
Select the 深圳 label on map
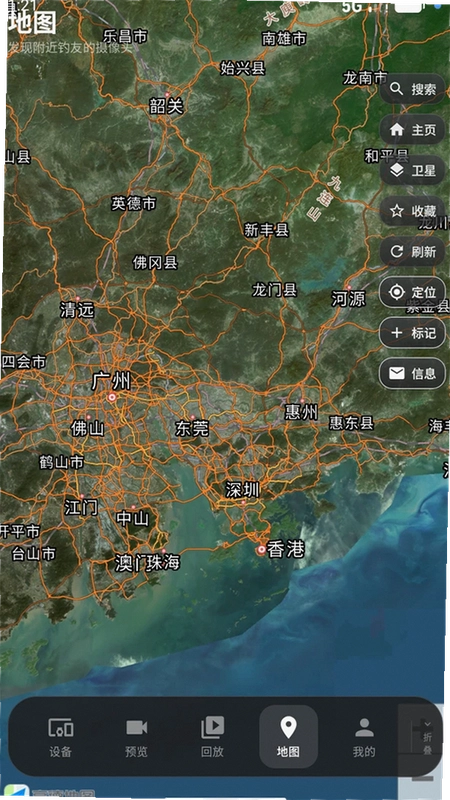point(243,490)
